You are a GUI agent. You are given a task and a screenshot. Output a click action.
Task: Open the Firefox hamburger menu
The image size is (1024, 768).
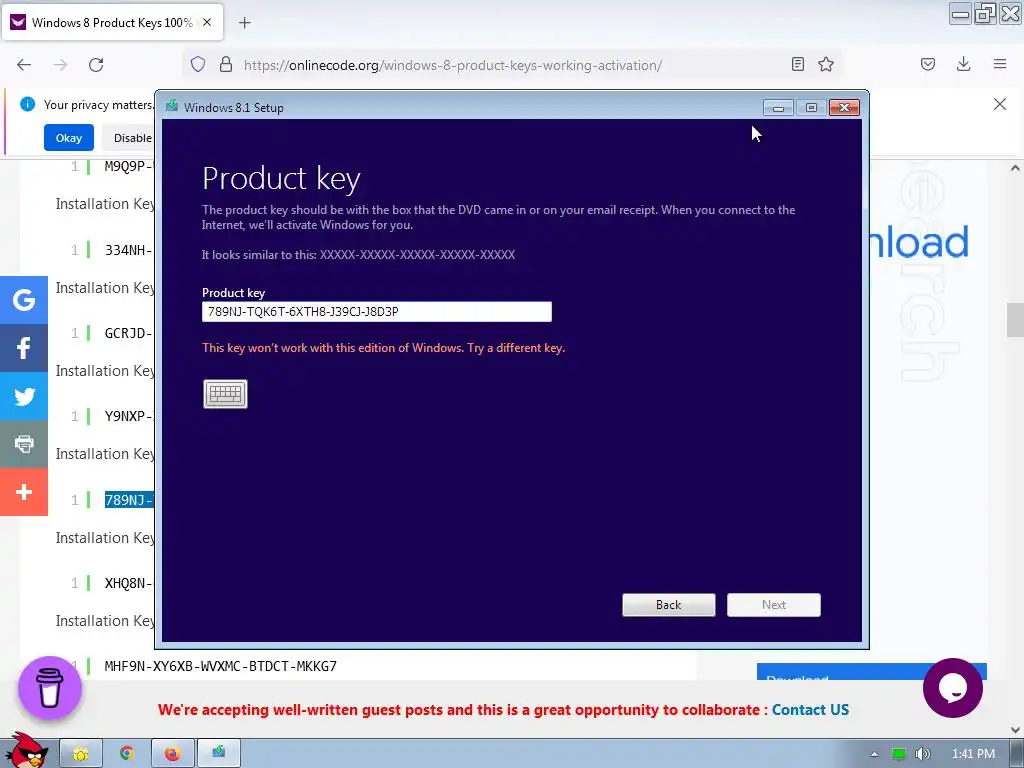click(x=1000, y=64)
